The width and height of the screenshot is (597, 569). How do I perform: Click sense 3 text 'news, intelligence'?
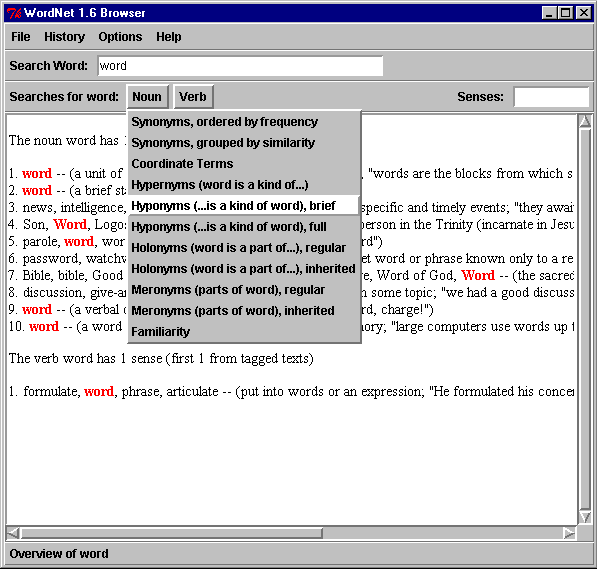pos(73,208)
